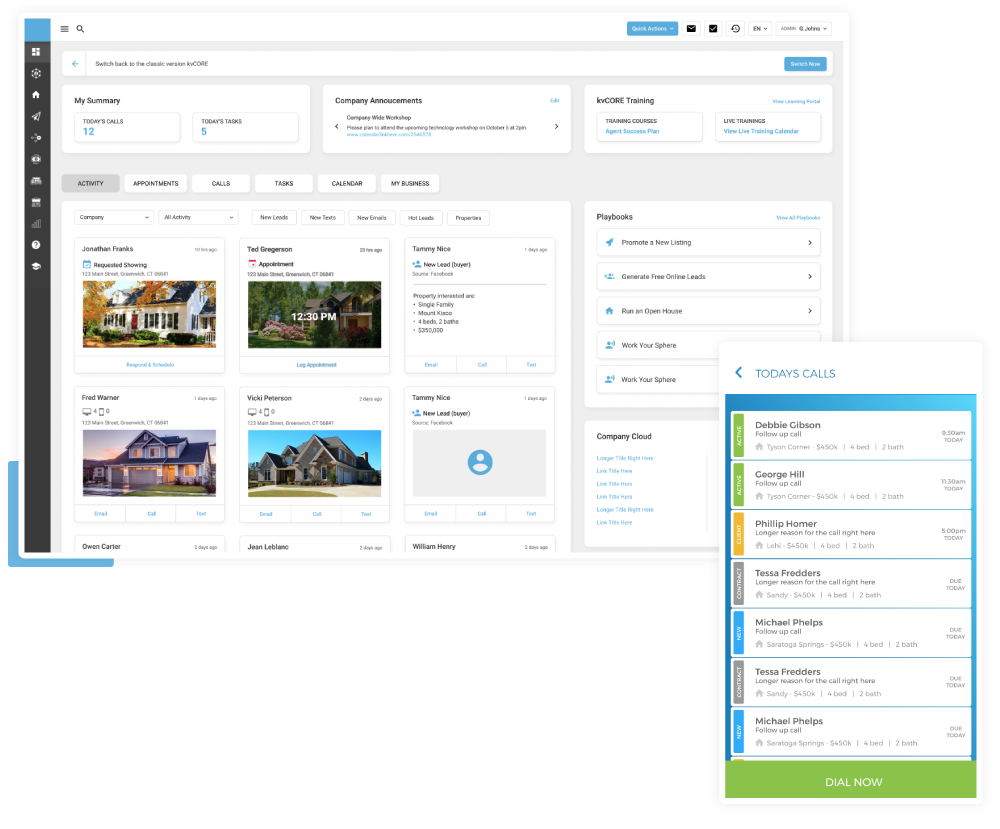
Task: Show previous company announcement
Action: (x=337, y=126)
